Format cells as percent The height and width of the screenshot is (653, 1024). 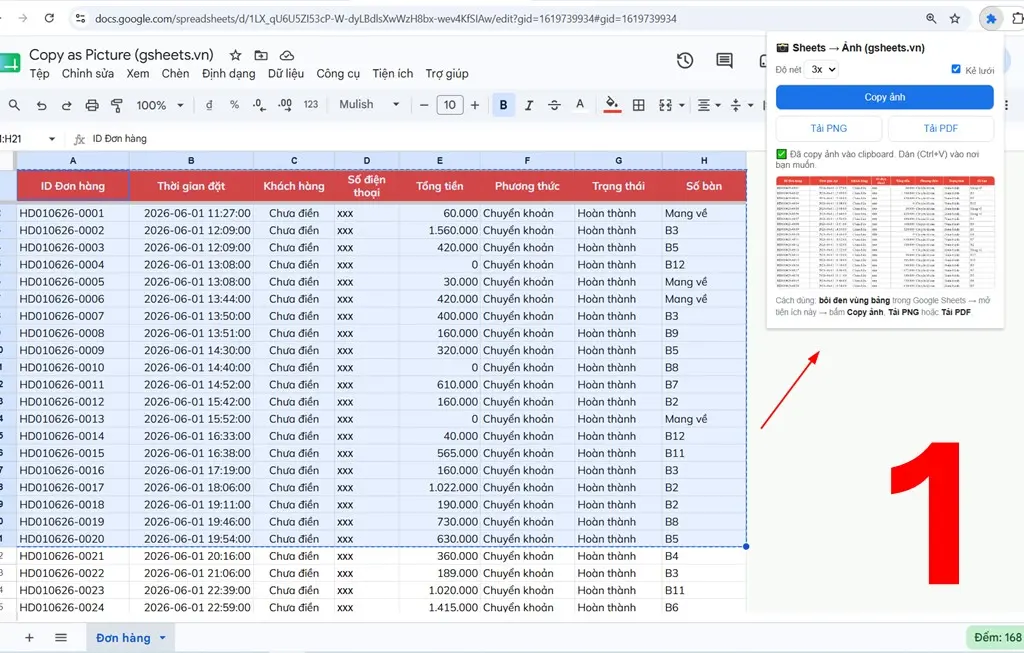(x=234, y=104)
